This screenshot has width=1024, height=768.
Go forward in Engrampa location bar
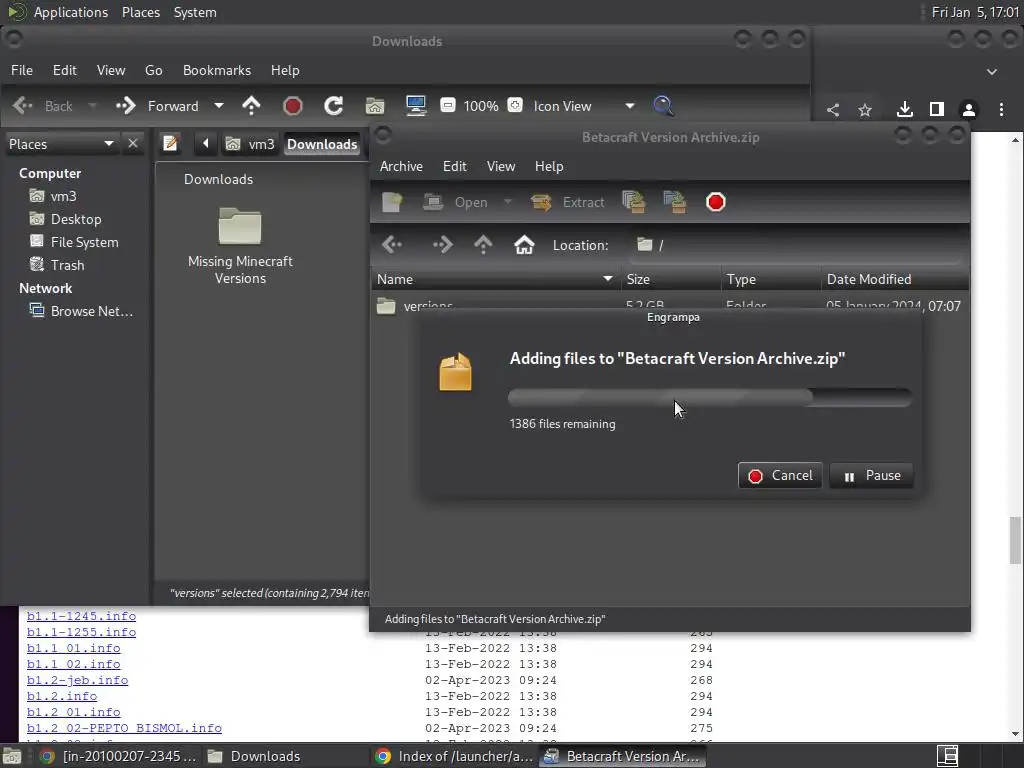pos(443,245)
